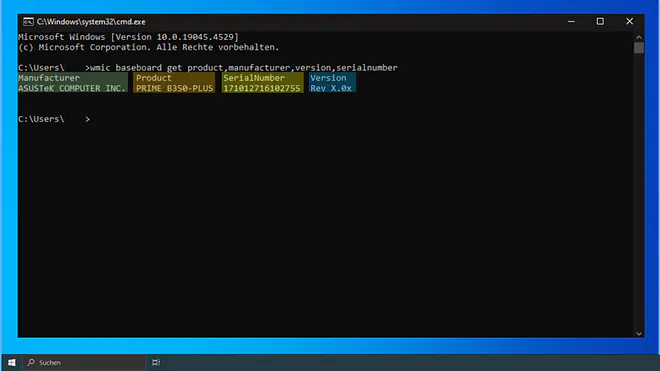Click the scrollbar down arrow

639,333
